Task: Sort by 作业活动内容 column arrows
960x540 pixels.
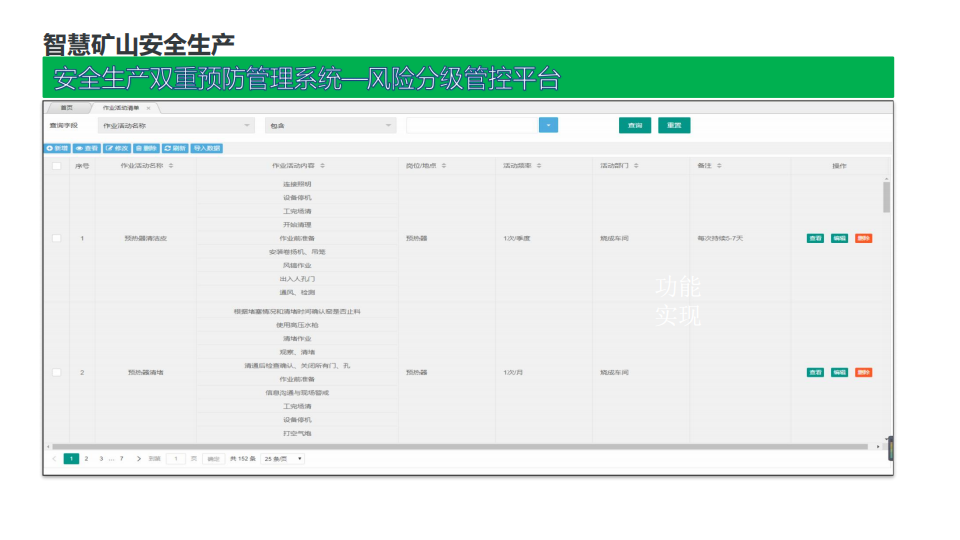Action: pyautogui.click(x=323, y=166)
